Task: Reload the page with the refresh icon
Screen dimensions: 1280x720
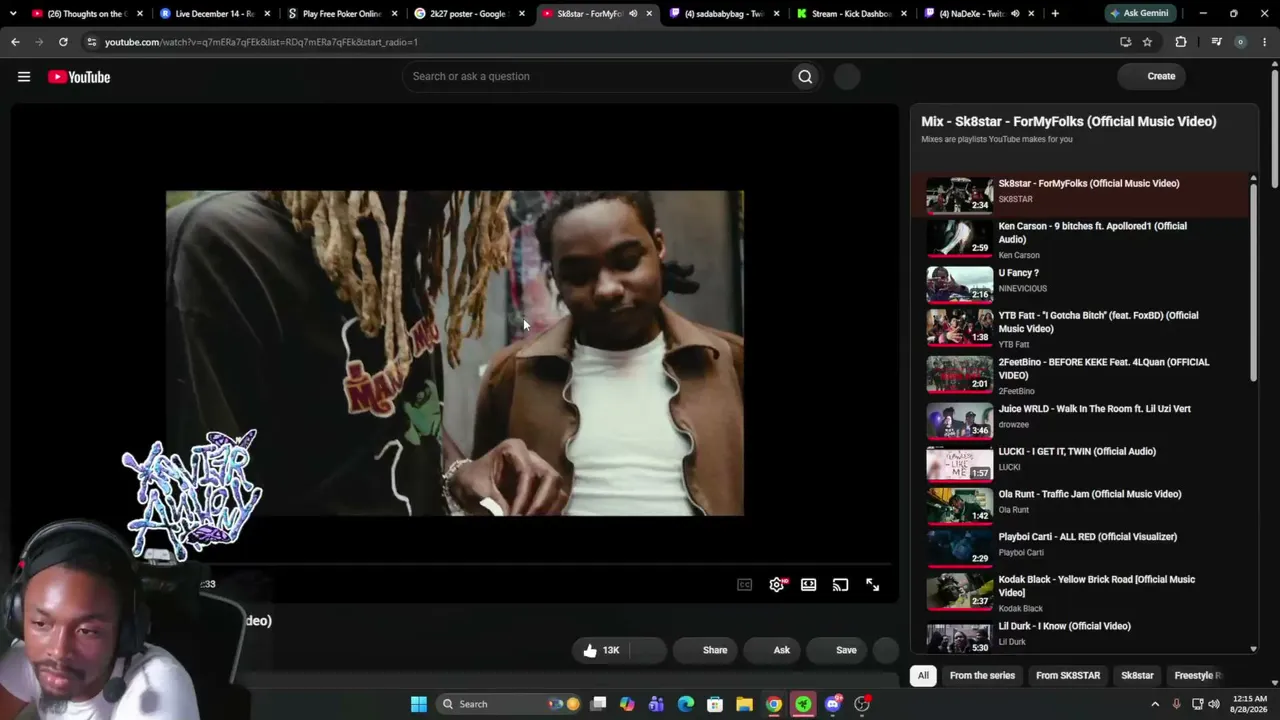Action: [63, 42]
